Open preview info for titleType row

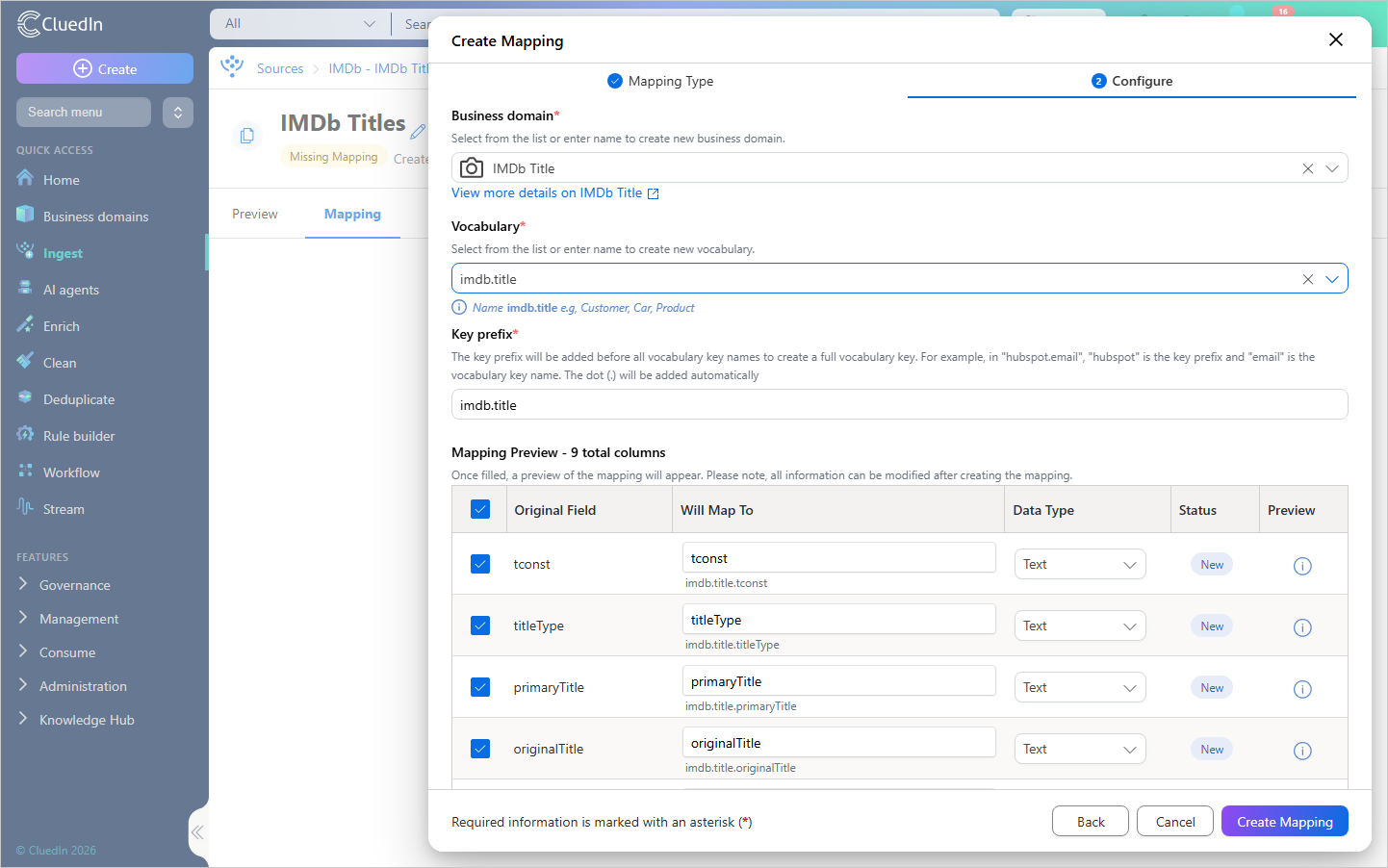coord(1302,627)
